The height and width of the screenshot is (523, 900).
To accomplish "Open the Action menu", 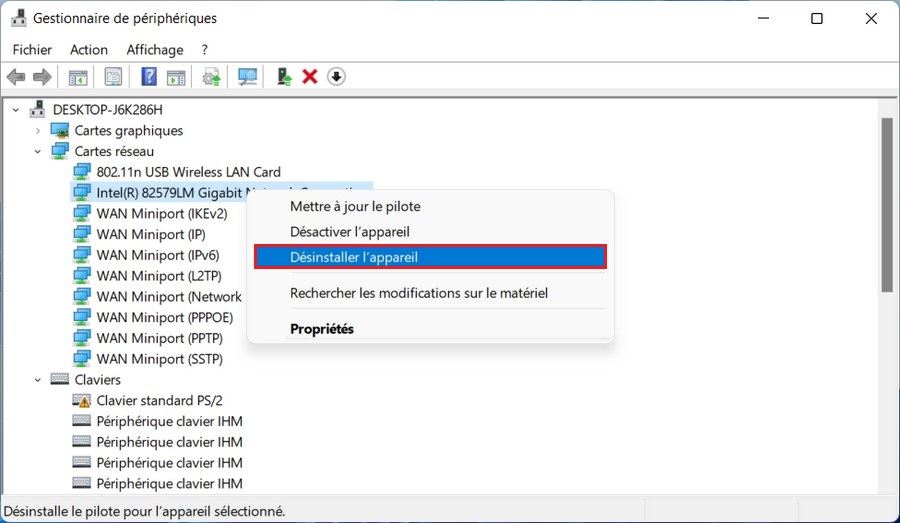I will click(88, 50).
